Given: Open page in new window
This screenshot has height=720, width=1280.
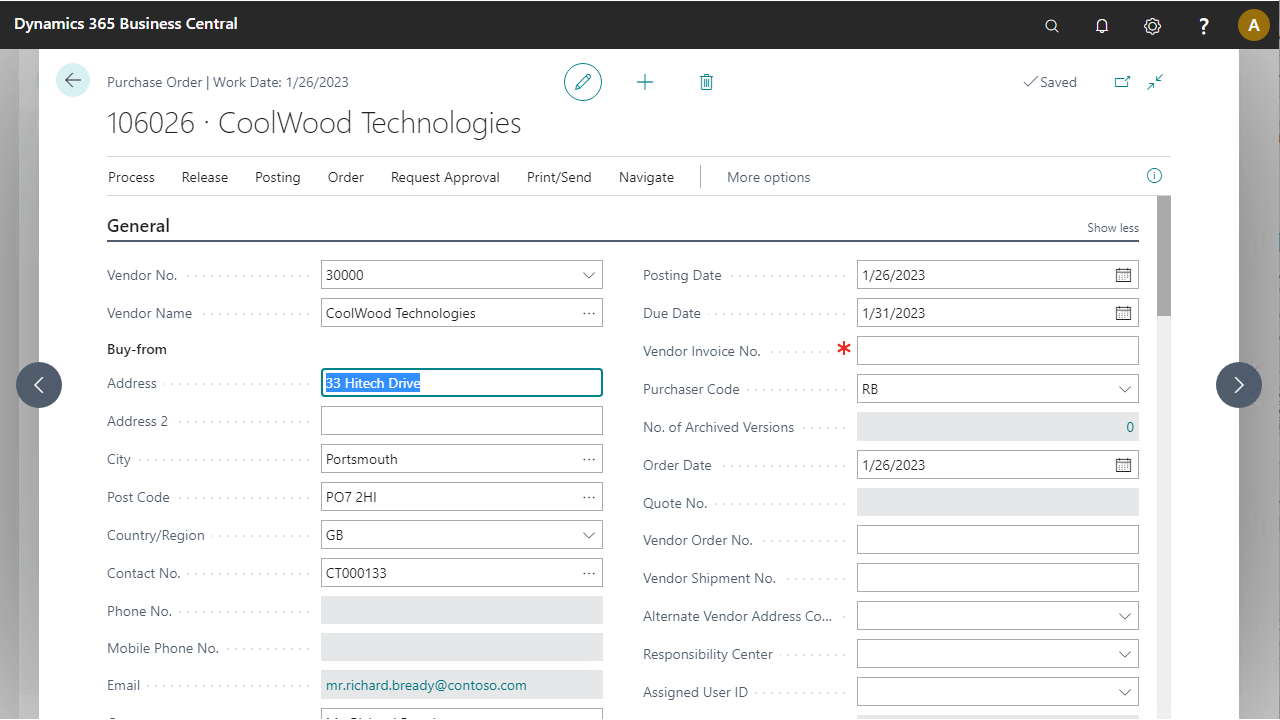Looking at the screenshot, I should (1122, 82).
